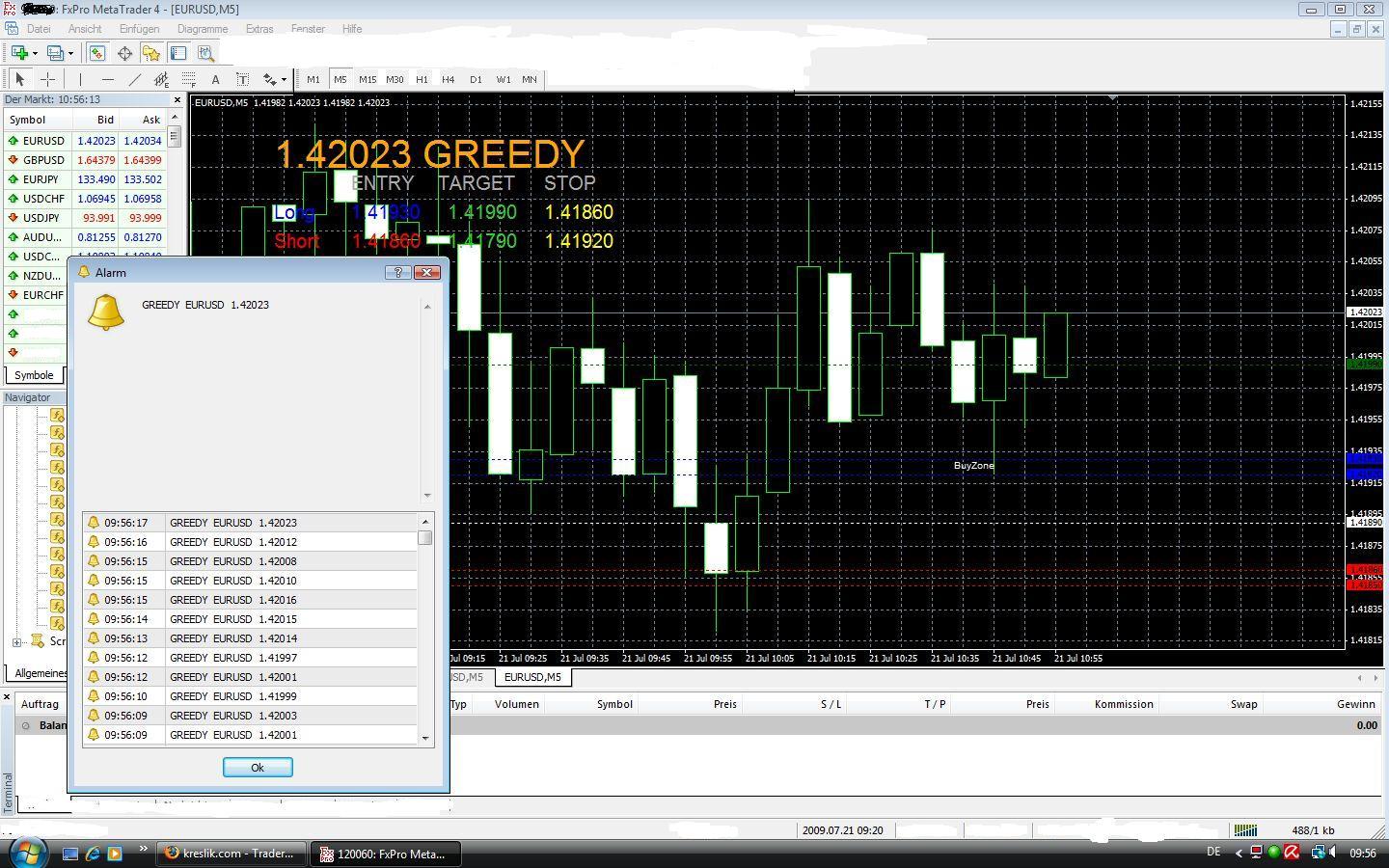Screen dimensions: 1389x868
Task: Select the Text Label tool
Action: pyautogui.click(x=243, y=79)
